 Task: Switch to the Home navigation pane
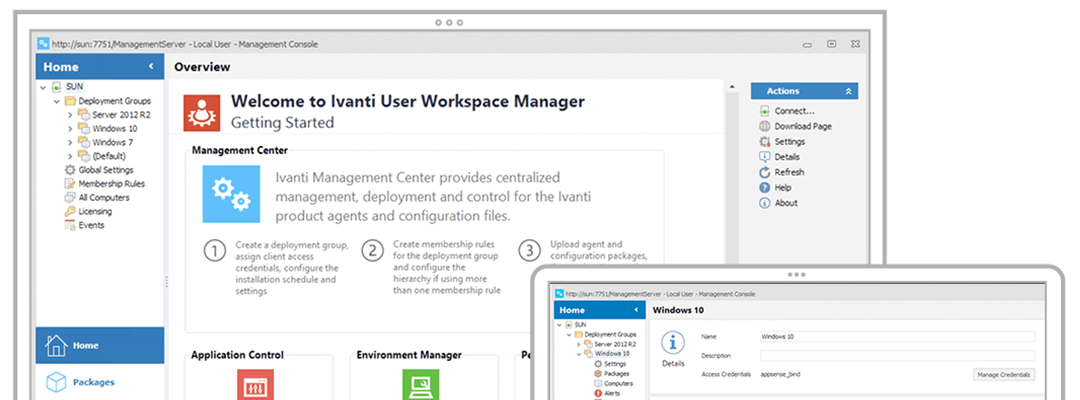click(100, 346)
